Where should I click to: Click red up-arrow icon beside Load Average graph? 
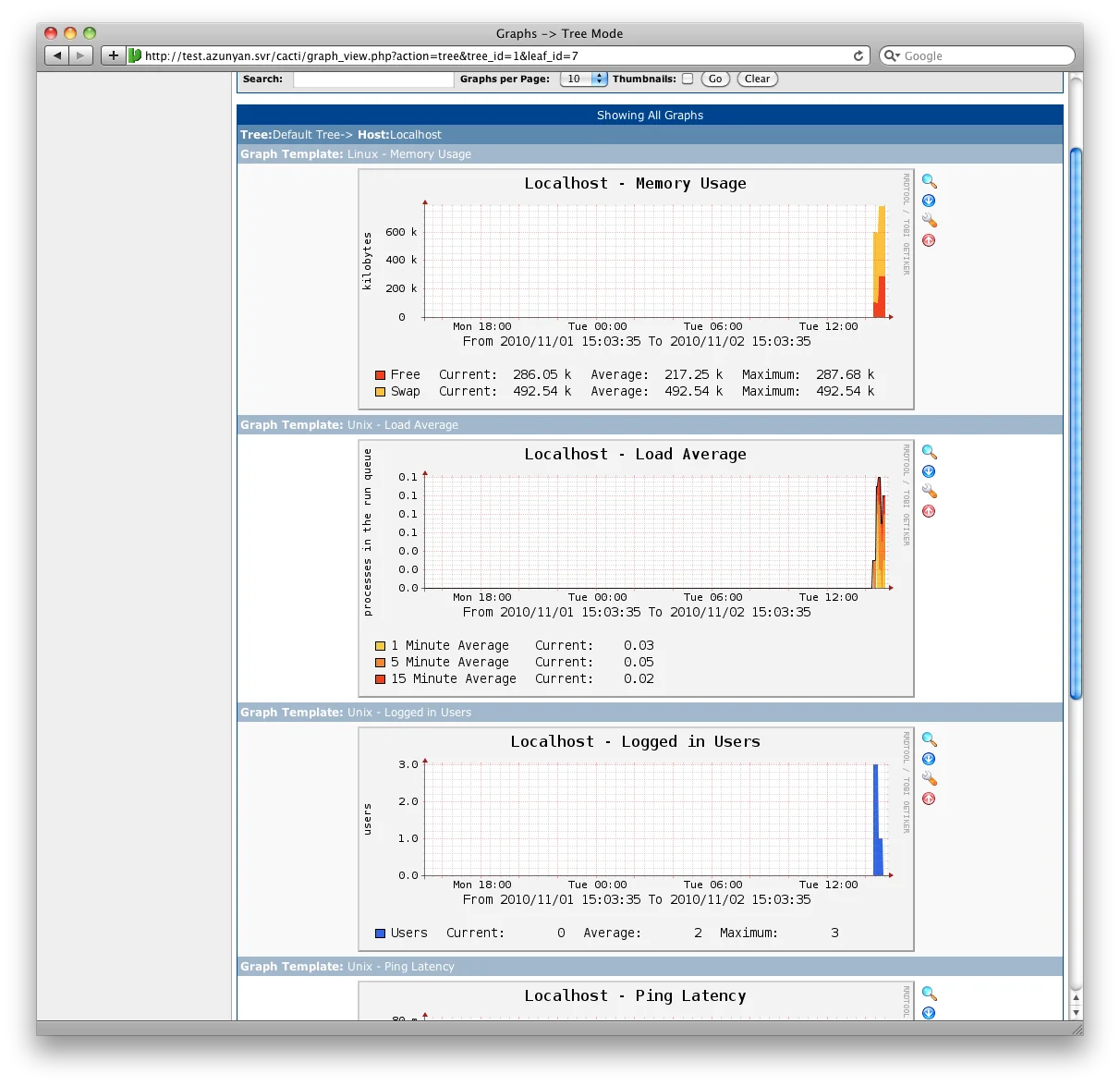coord(929,511)
